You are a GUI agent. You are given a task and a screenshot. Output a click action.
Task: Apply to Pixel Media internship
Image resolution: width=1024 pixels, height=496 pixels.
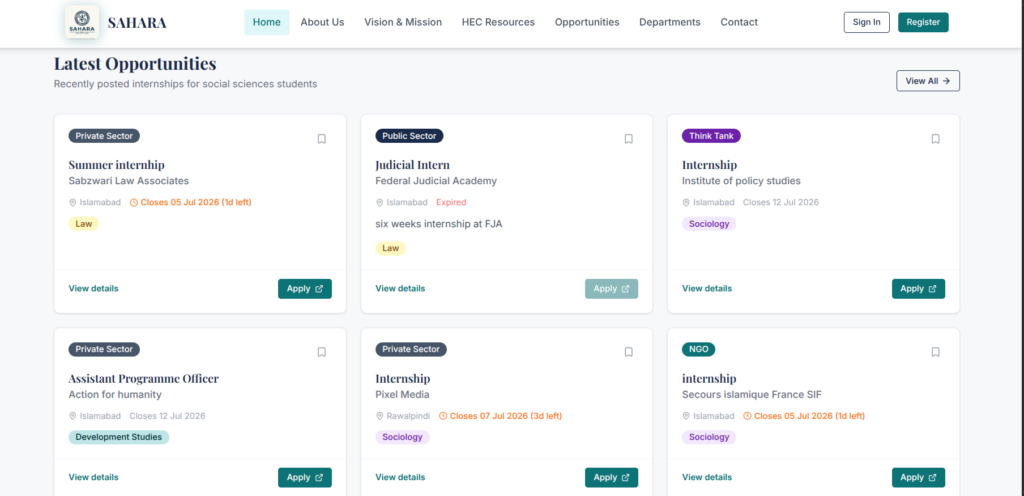click(611, 478)
